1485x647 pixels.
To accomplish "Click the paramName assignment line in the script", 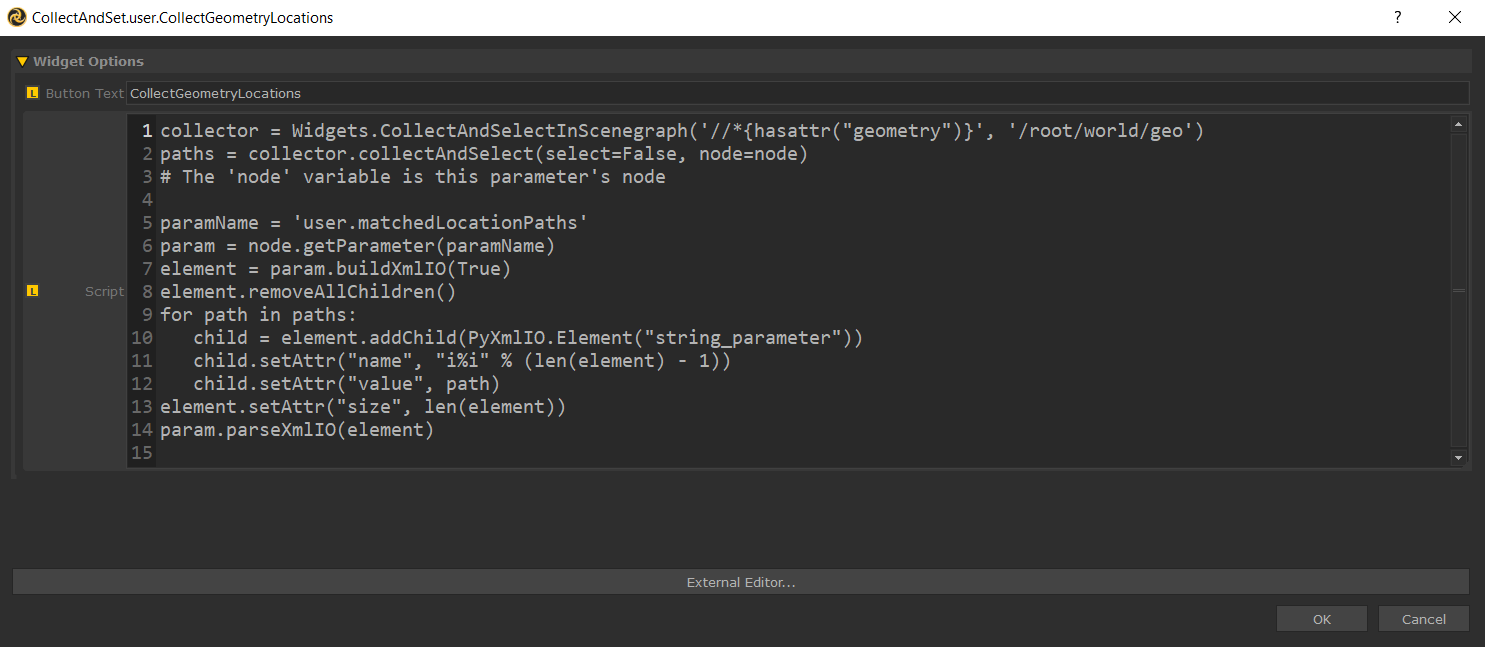I will coord(373,223).
